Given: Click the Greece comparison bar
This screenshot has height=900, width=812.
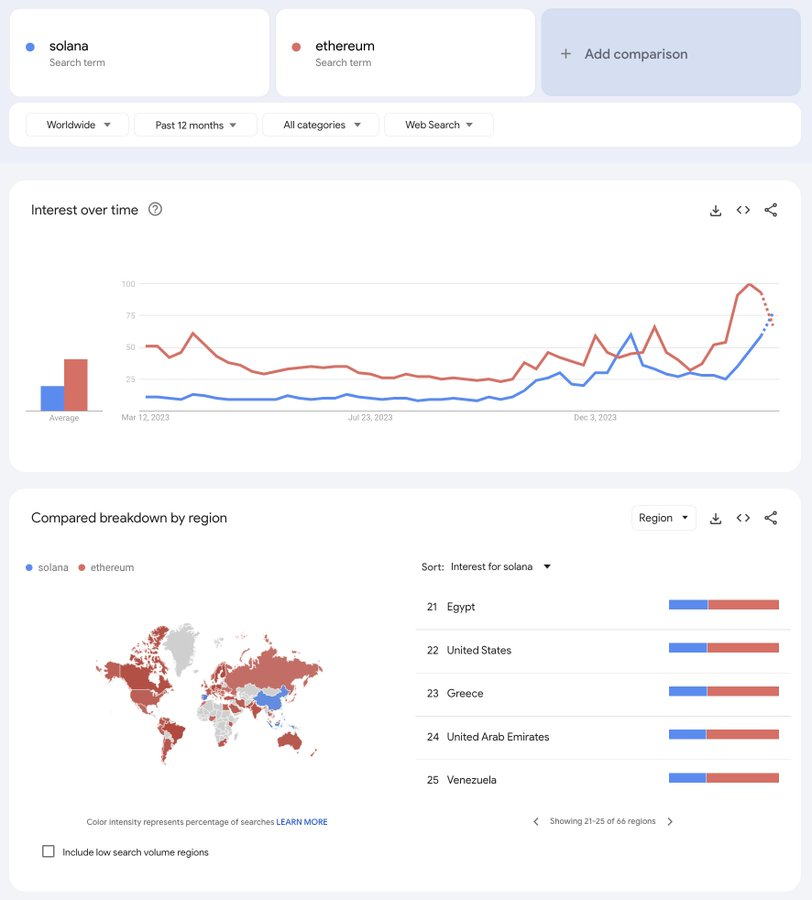Looking at the screenshot, I should [724, 691].
